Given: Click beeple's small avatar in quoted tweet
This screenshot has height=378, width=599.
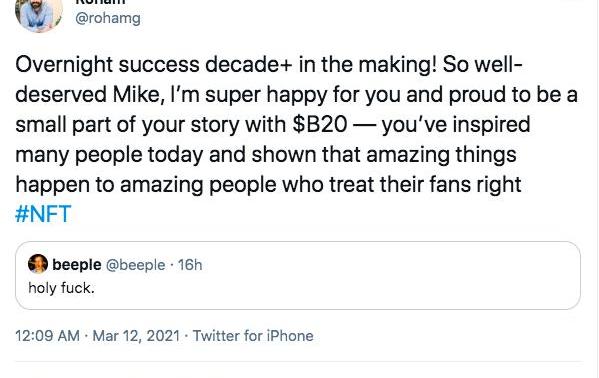Looking at the screenshot, I should pos(38,264).
